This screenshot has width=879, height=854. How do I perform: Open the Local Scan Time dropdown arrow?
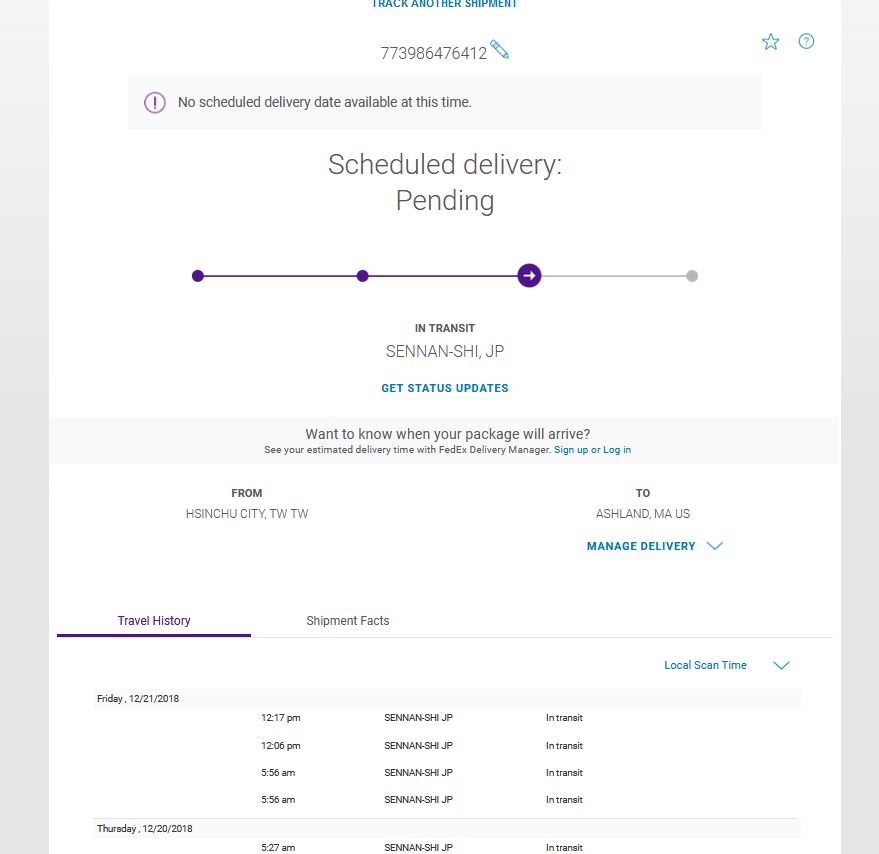point(781,665)
